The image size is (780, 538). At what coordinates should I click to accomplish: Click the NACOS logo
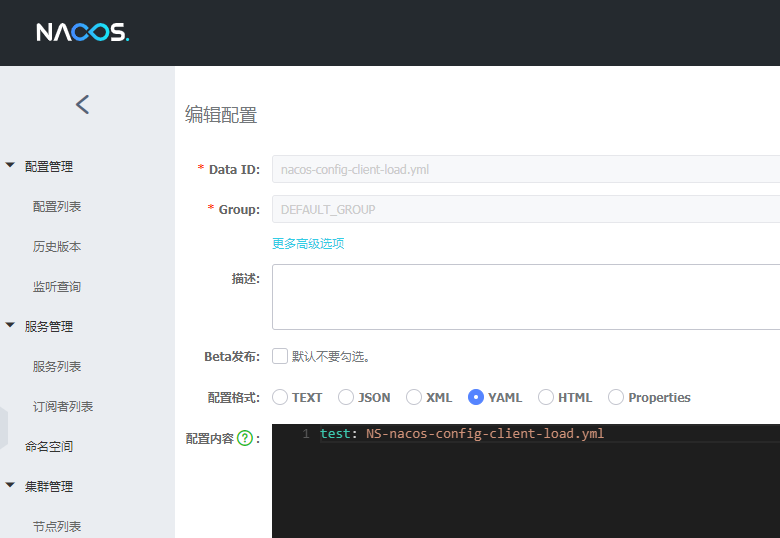coord(83,32)
